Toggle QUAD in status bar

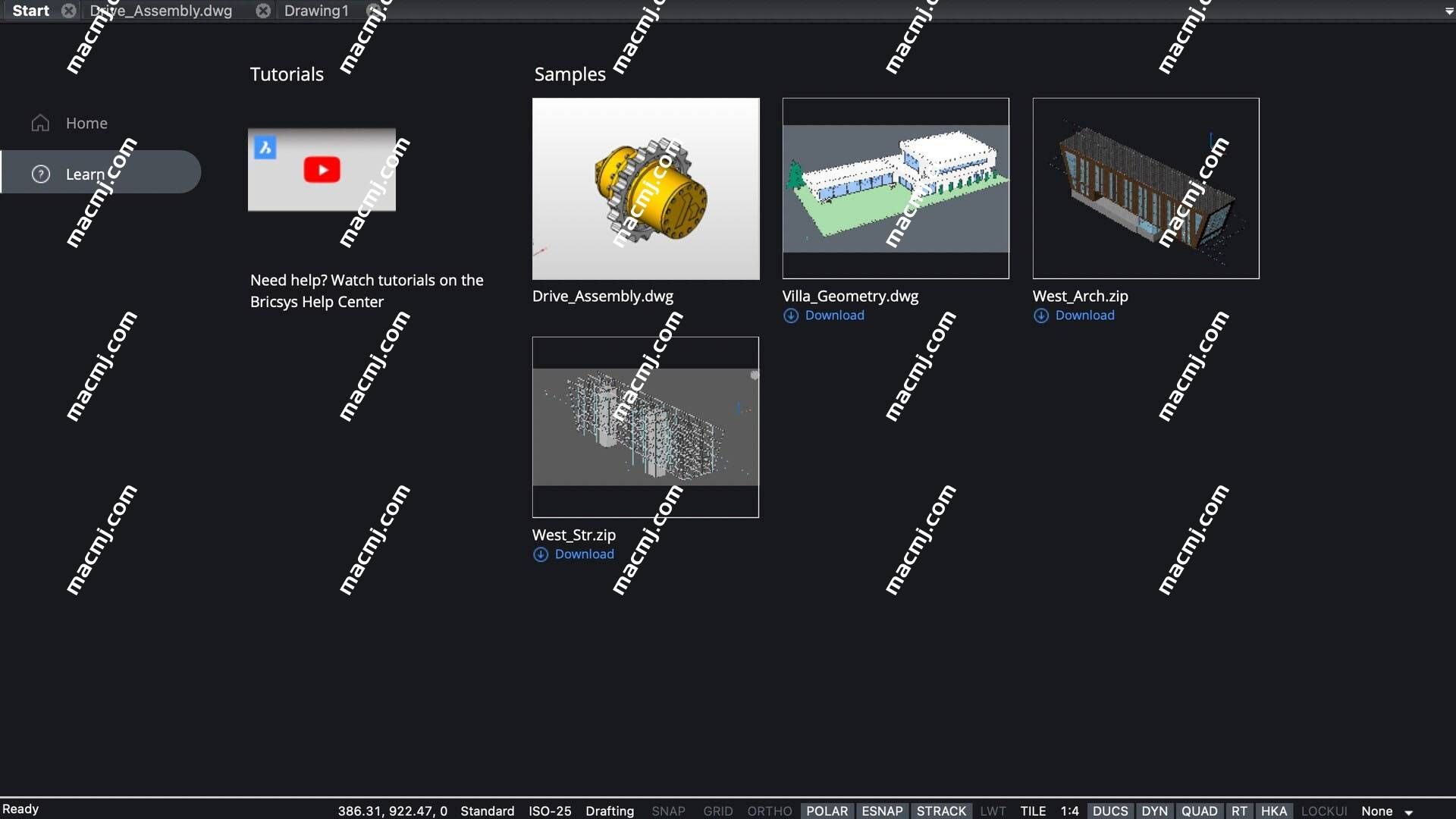[1199, 811]
